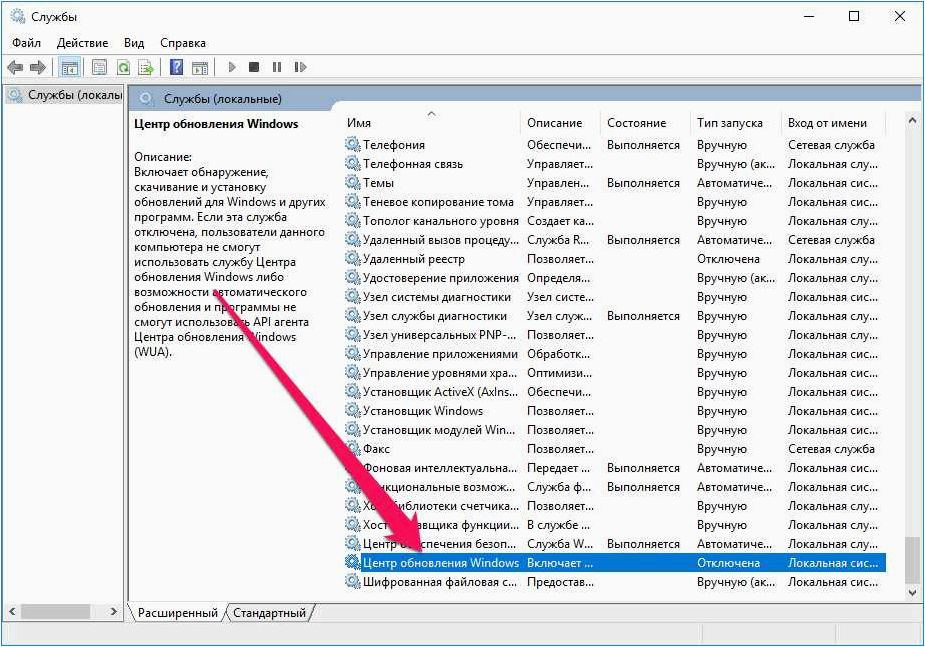Click Отключена in the highlighted update row
This screenshot has height=647, width=925.
(x=728, y=563)
